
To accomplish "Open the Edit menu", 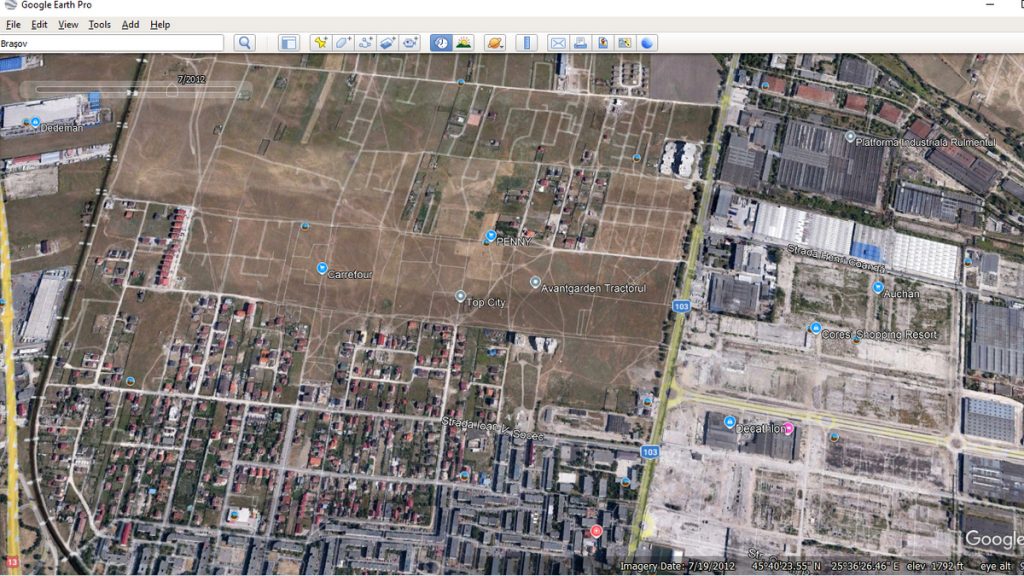I will tap(39, 25).
